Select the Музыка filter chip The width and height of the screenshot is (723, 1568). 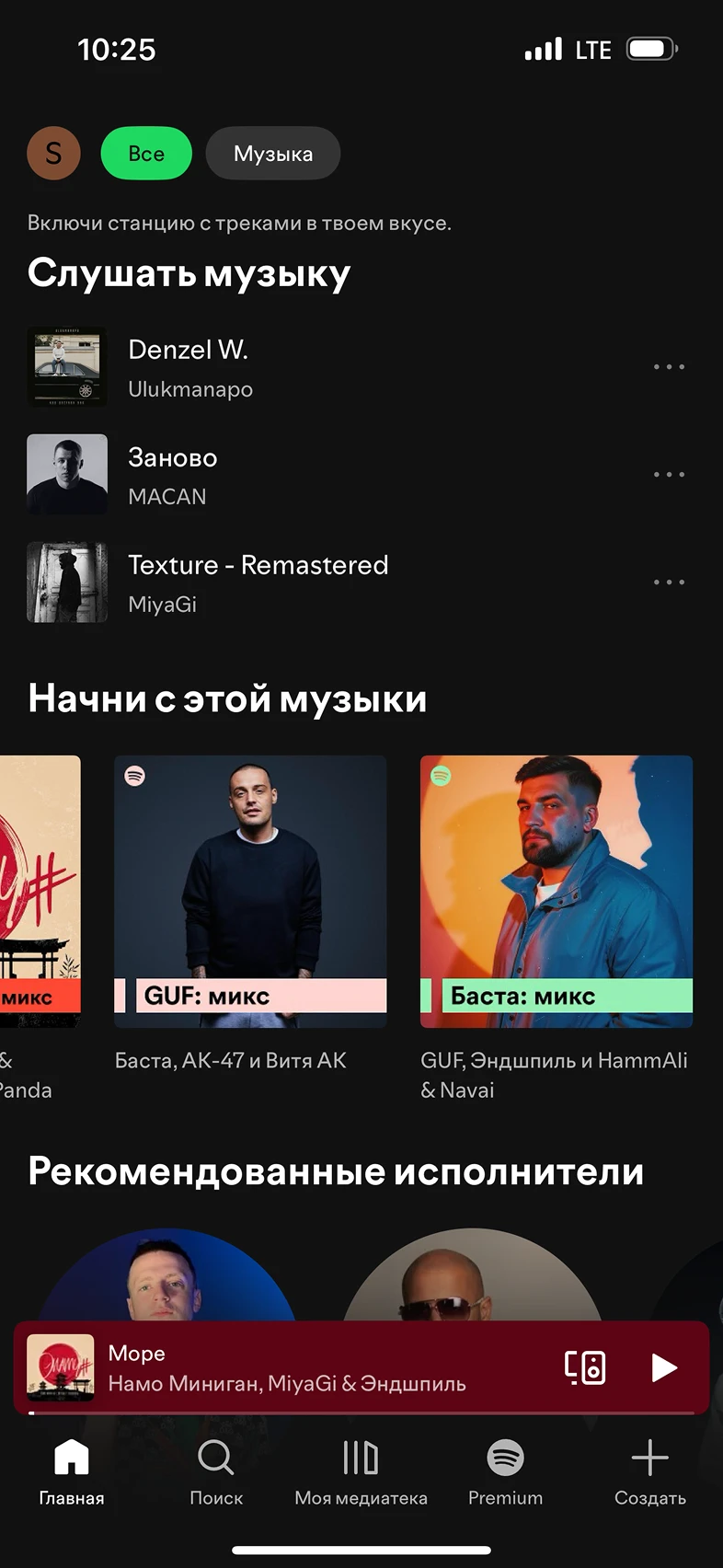click(273, 154)
